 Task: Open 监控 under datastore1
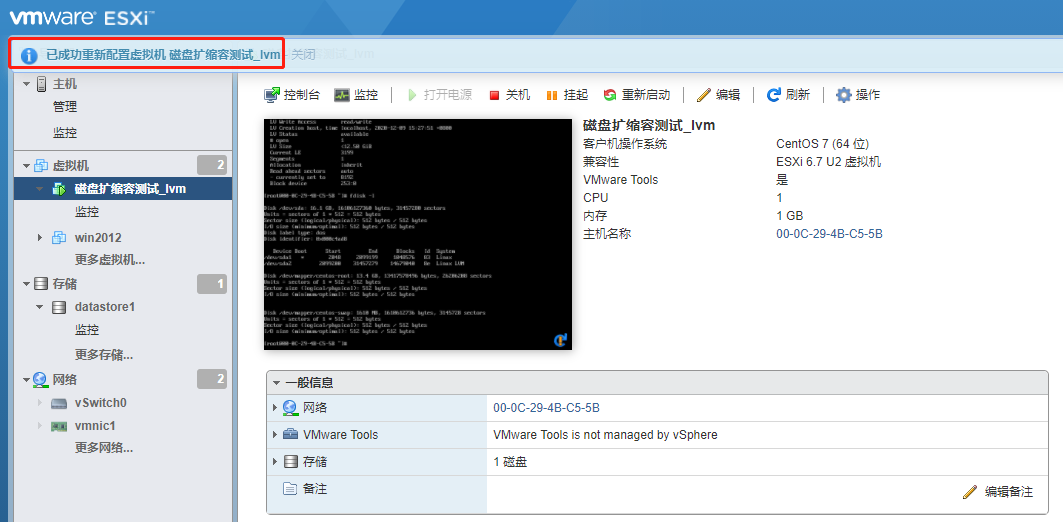87,330
